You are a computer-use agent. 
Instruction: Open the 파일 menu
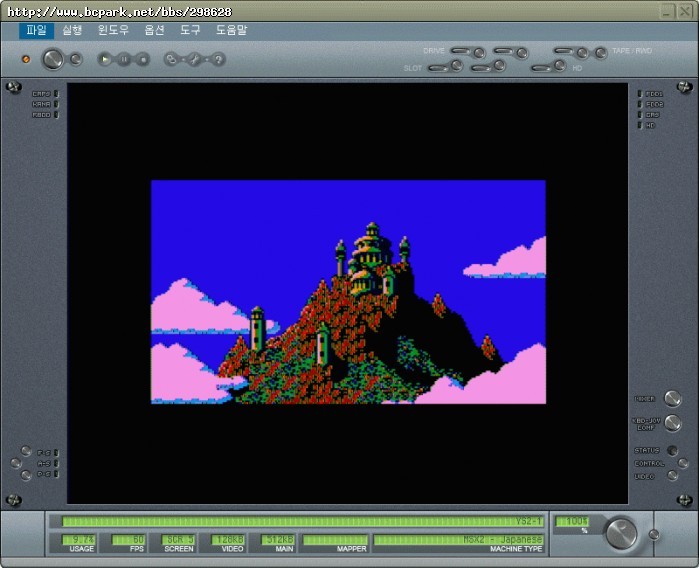36,30
